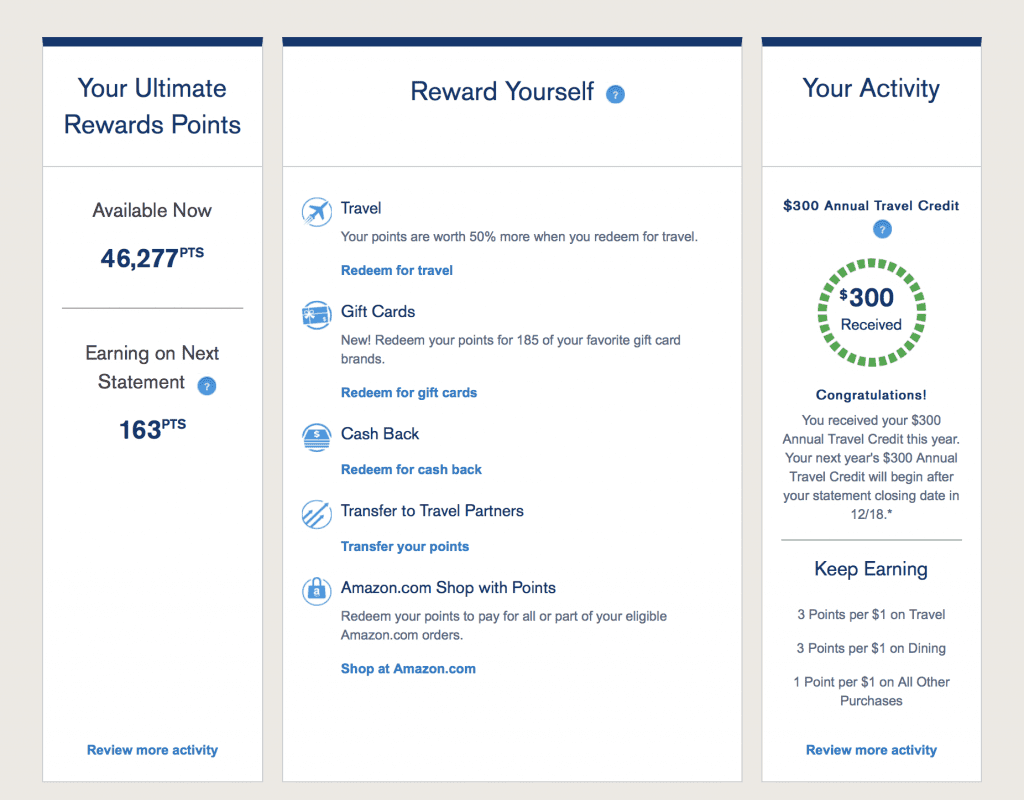This screenshot has width=1024, height=800.
Task: Review more activity in Your Activity panel
Action: (871, 750)
